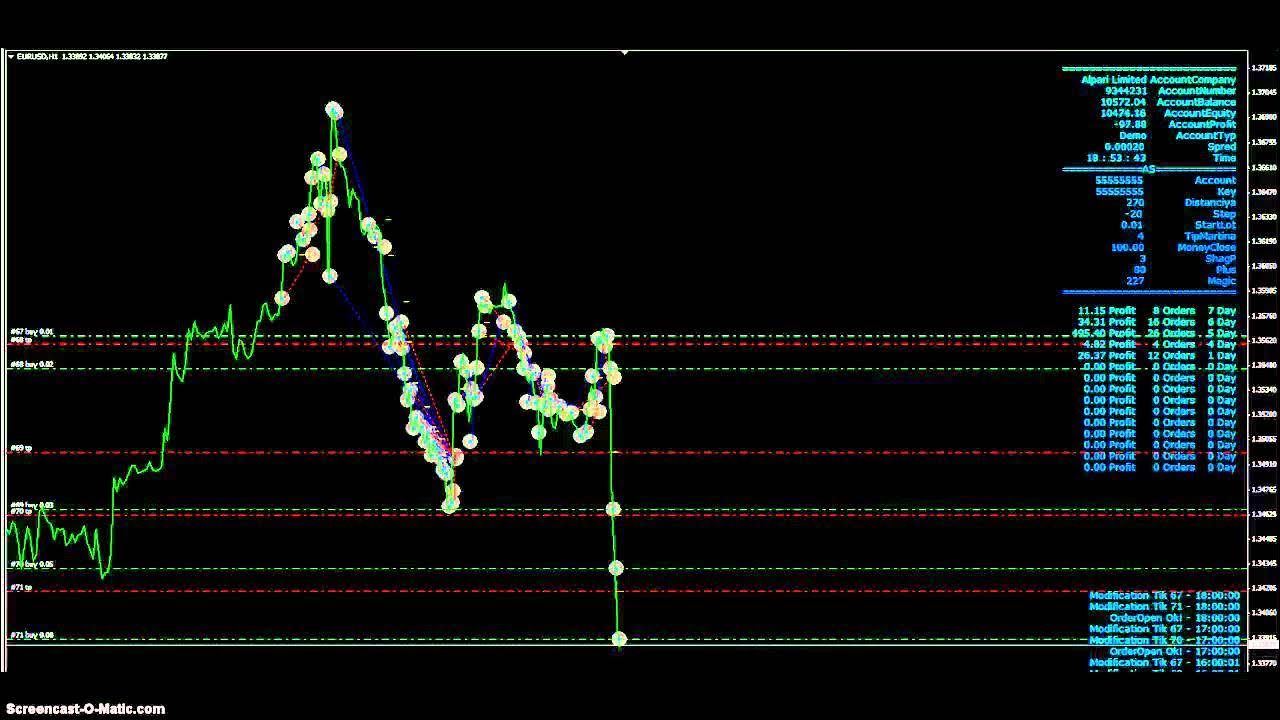The height and width of the screenshot is (720, 1280).
Task: Click the TipMartina parameter row
Action: 1186,236
